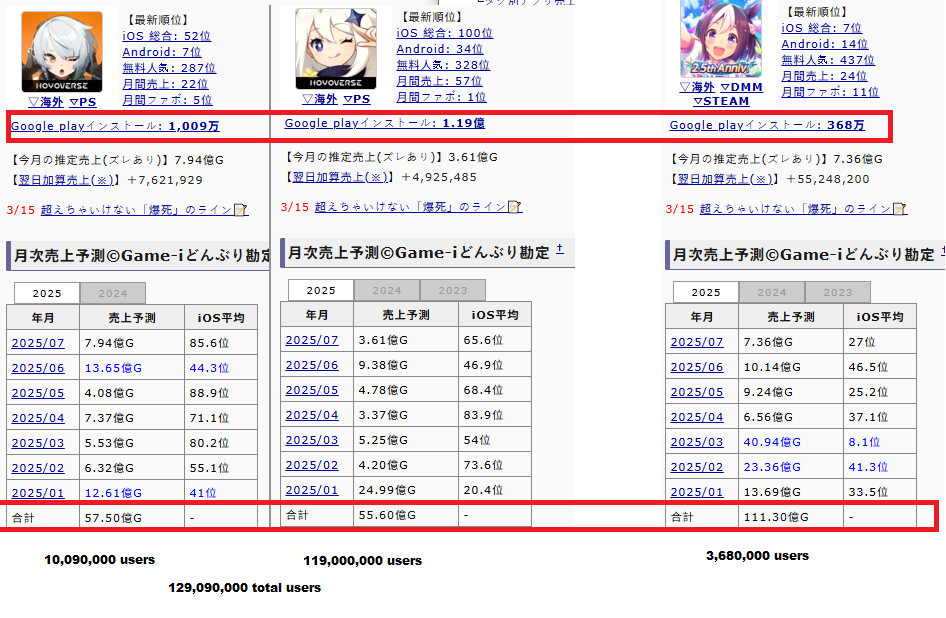Screen dimensions: 946x618
Task: Click the 8.1位 iOS average cell
Action: [x=880, y=442]
